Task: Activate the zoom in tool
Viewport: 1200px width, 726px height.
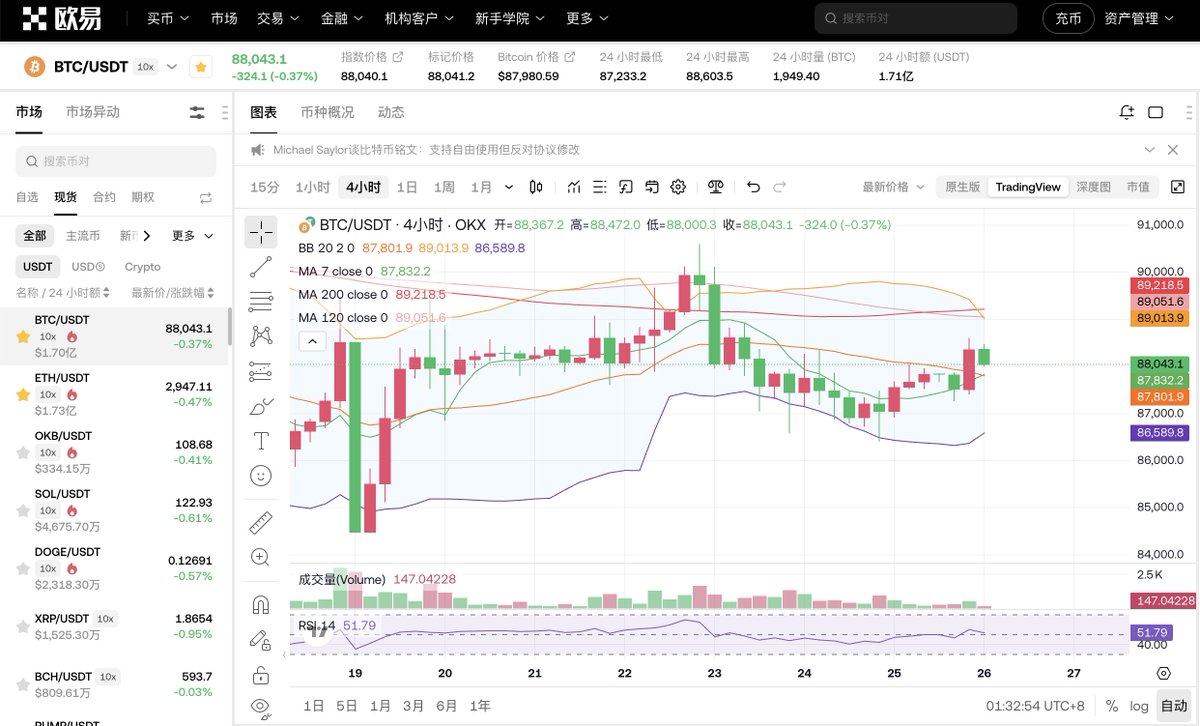Action: coord(261,557)
